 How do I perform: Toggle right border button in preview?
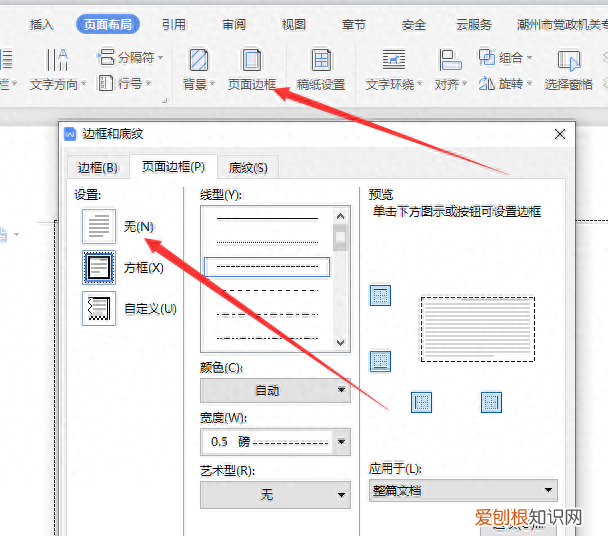tap(491, 402)
